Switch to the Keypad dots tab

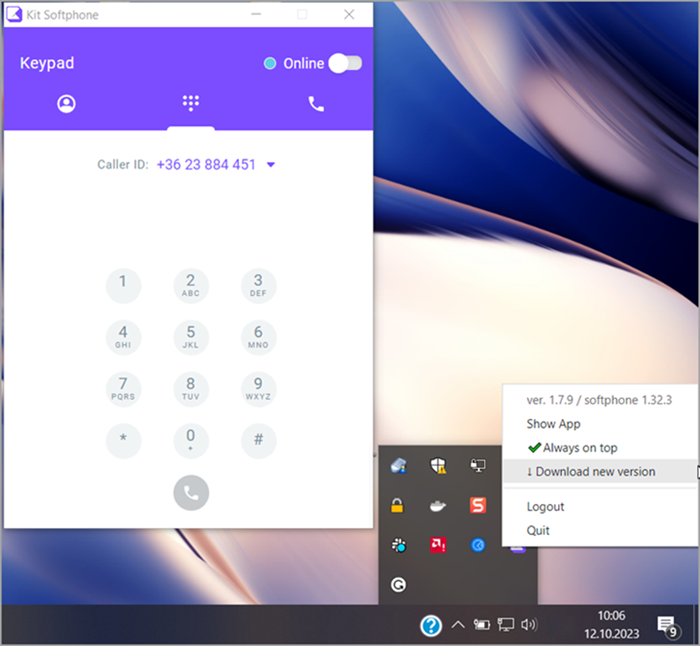click(191, 103)
